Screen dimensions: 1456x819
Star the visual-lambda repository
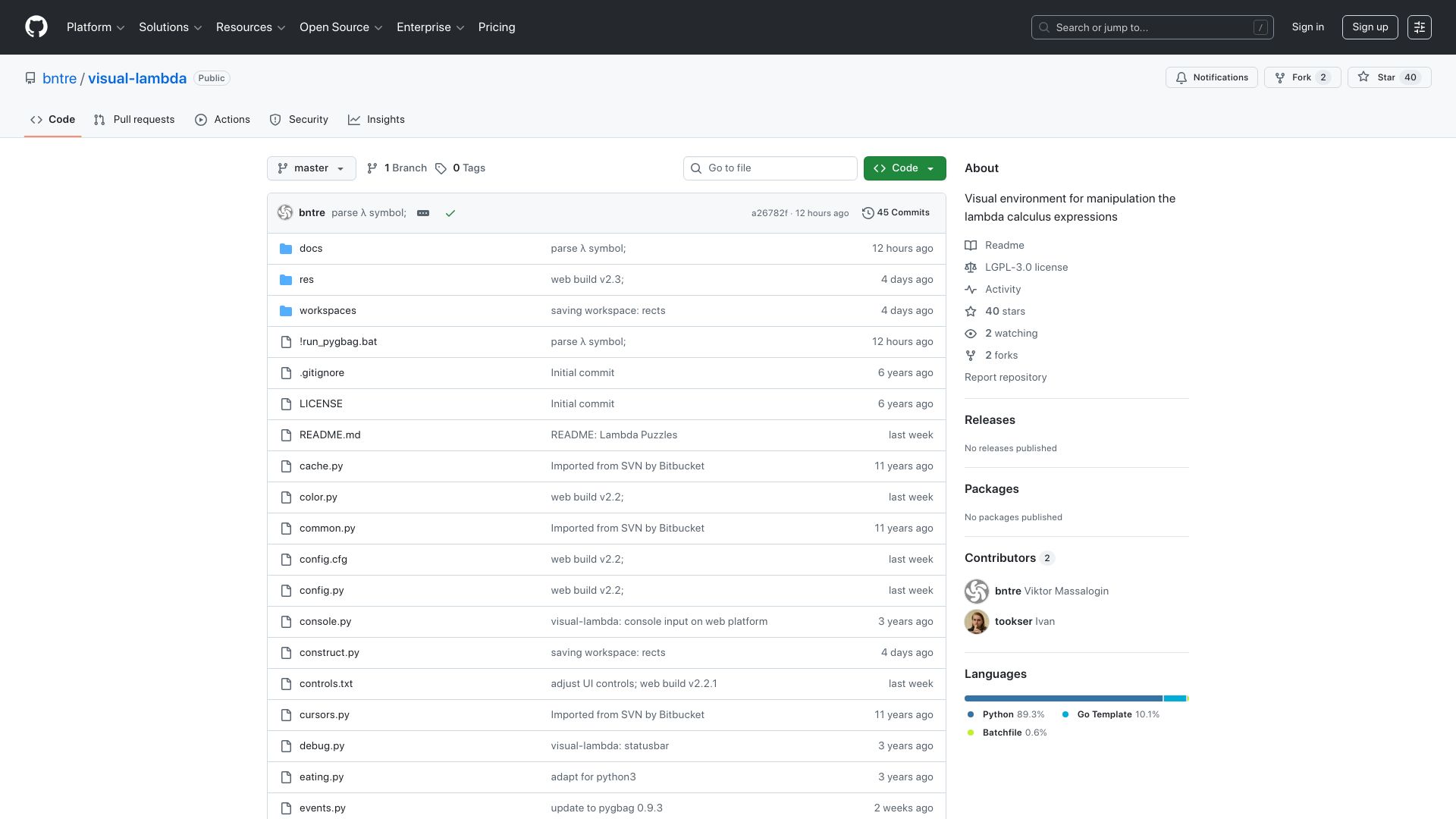(x=1389, y=77)
